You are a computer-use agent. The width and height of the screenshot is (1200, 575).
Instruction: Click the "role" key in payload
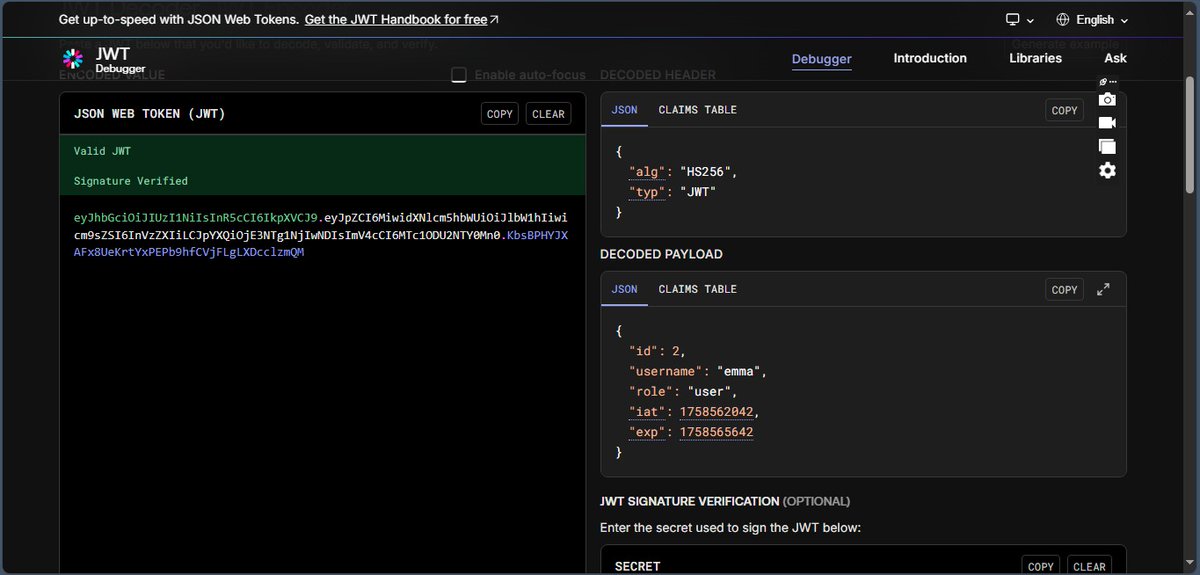pos(651,391)
